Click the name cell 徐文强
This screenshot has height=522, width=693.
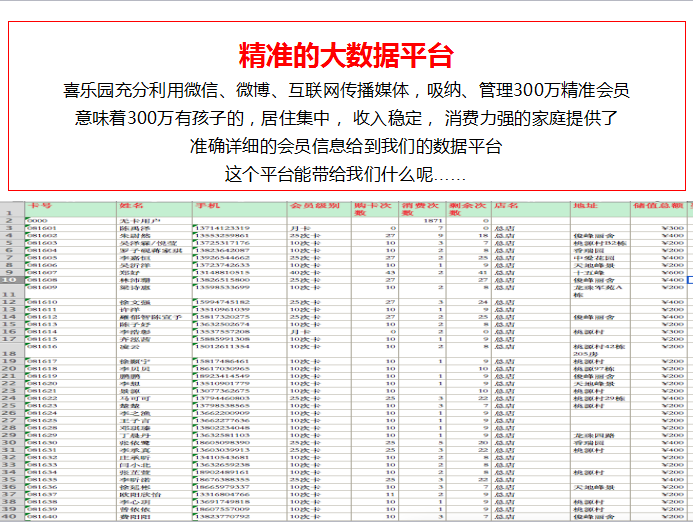pyautogui.click(x=155, y=302)
